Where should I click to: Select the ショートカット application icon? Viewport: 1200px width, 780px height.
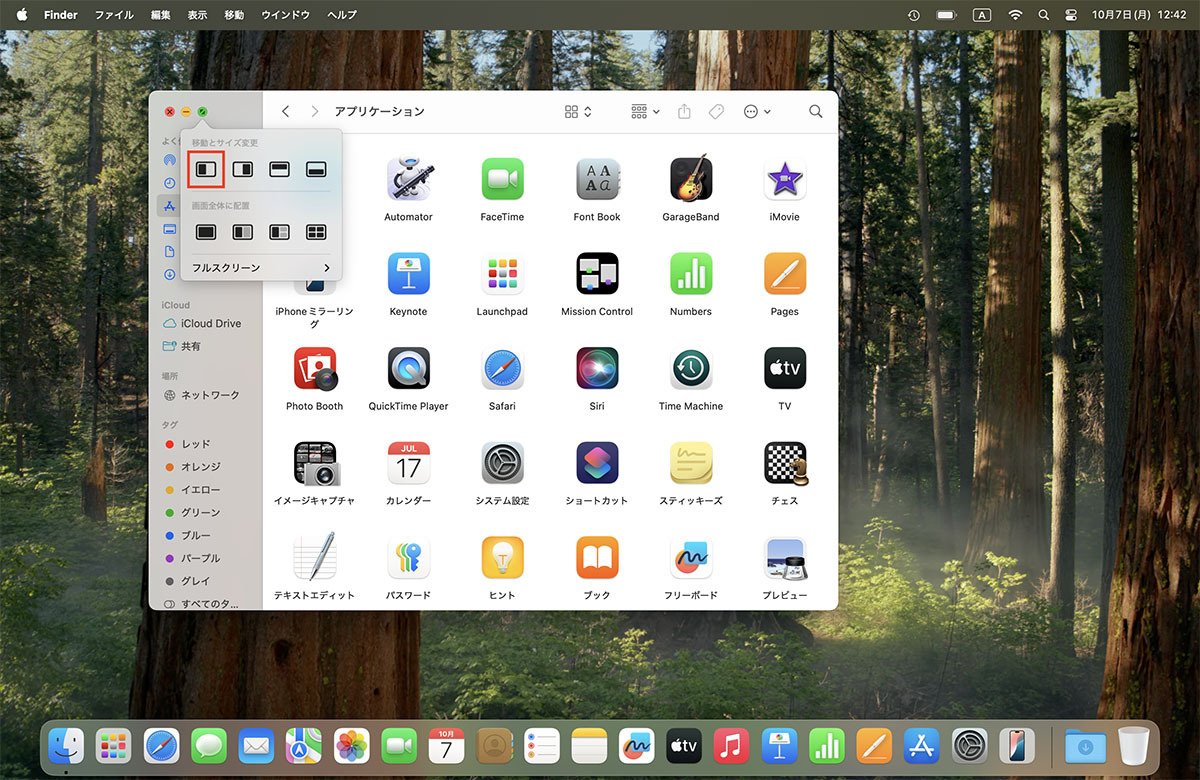[597, 463]
